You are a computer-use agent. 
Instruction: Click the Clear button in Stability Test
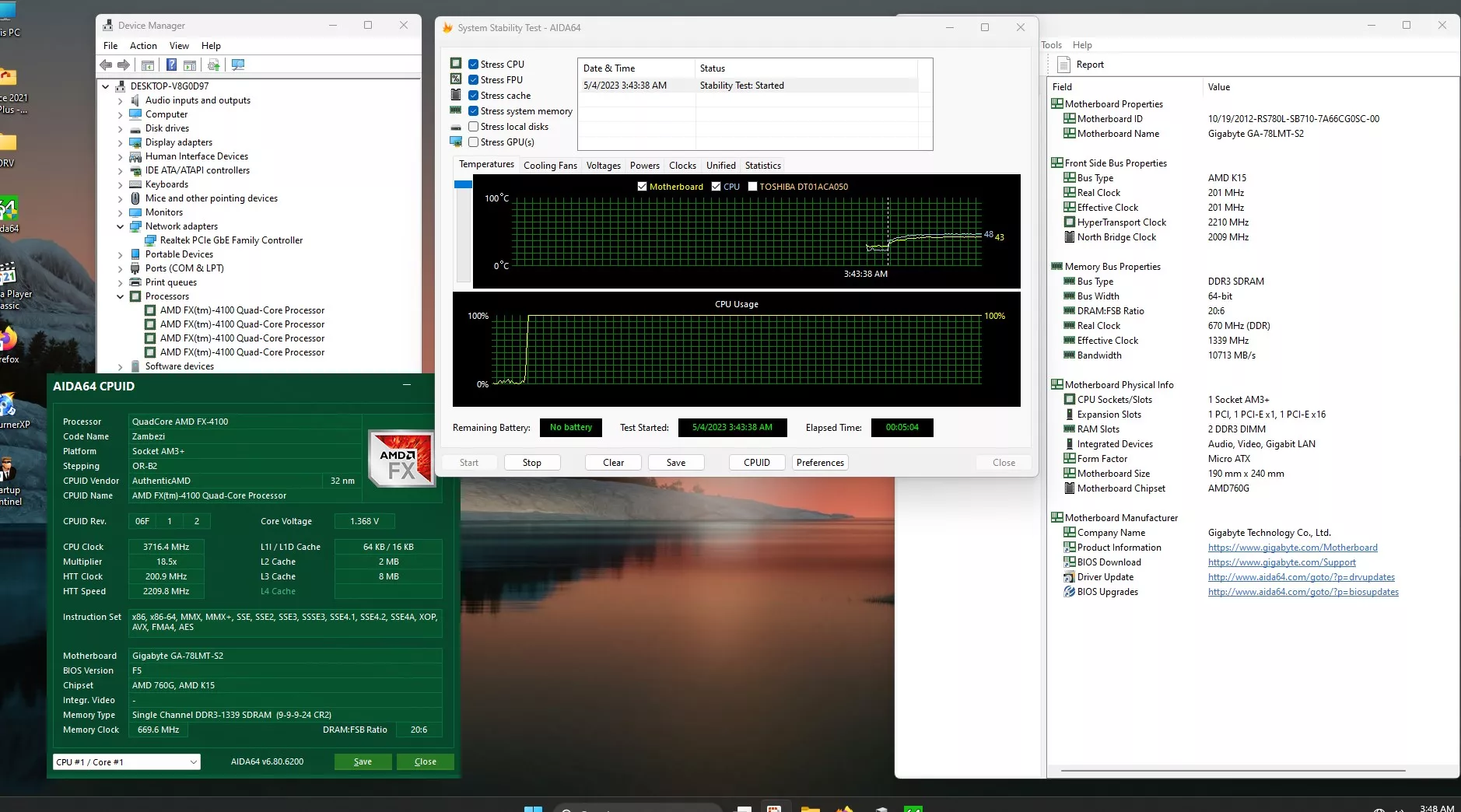(x=613, y=463)
